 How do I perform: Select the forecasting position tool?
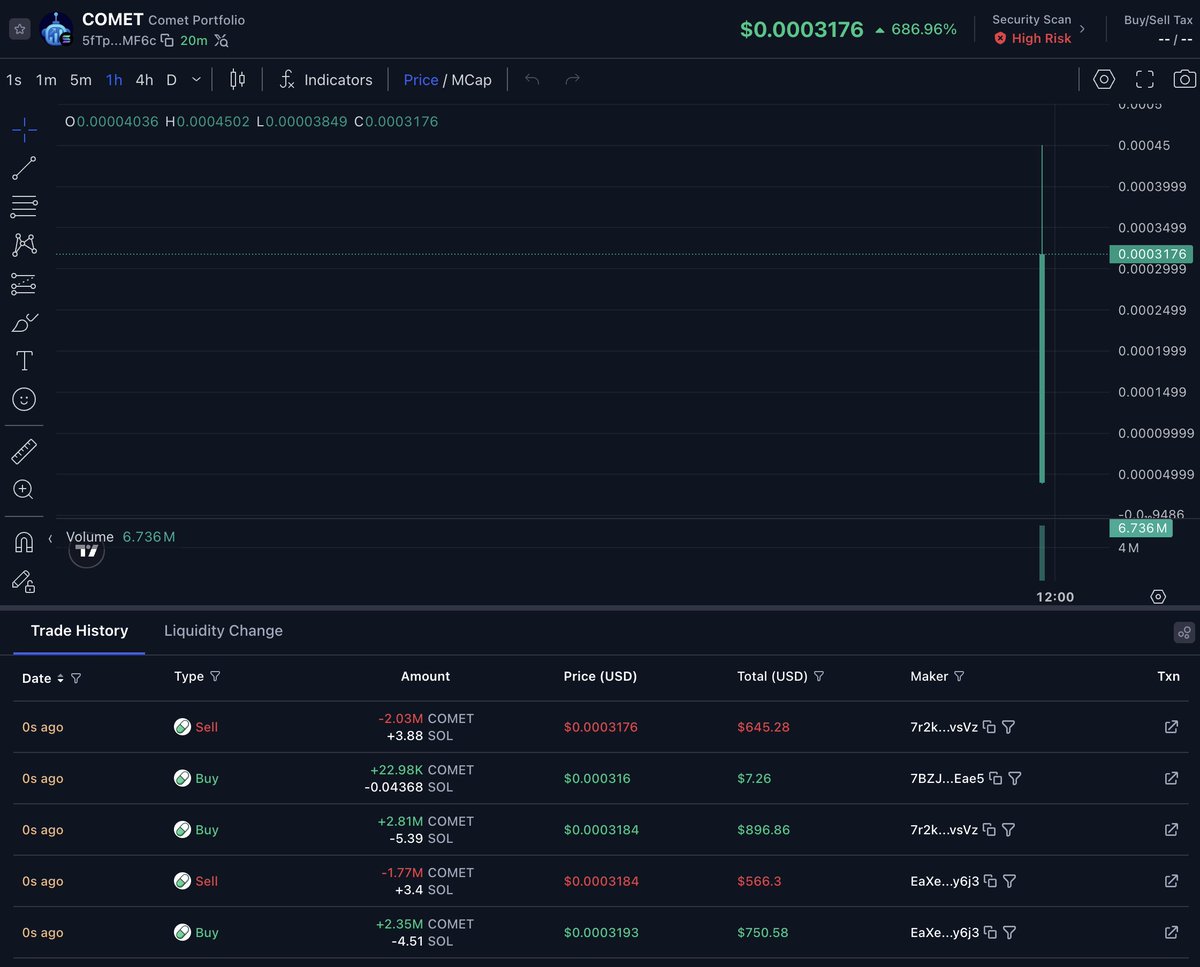click(24, 284)
